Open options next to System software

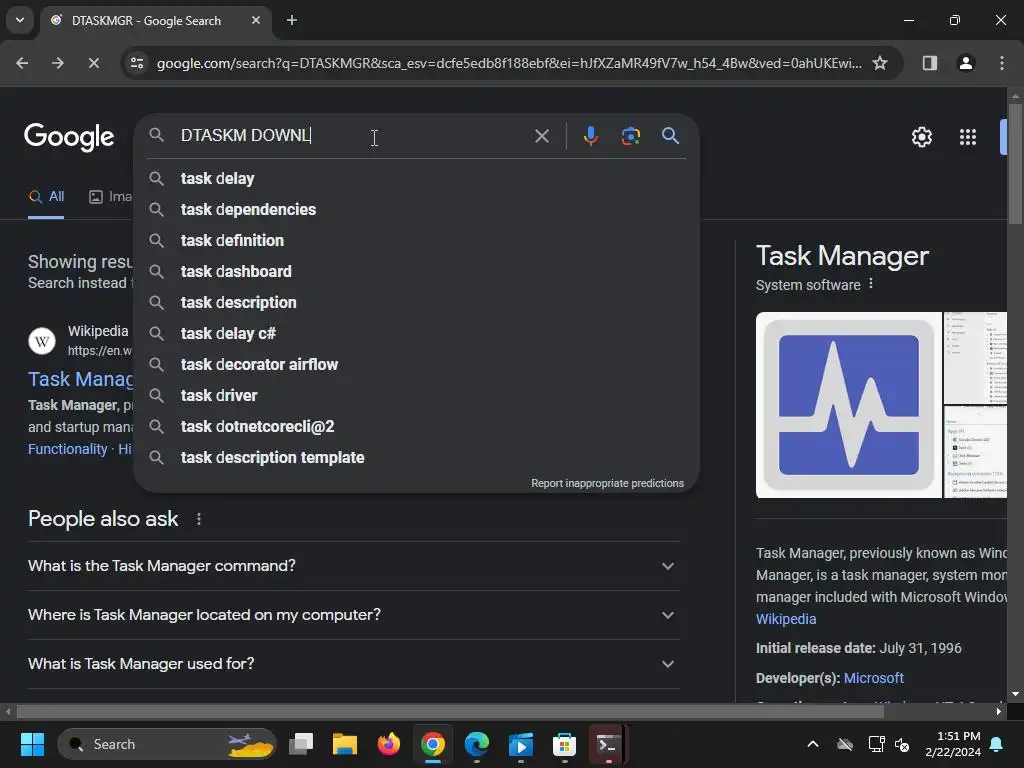[871, 284]
